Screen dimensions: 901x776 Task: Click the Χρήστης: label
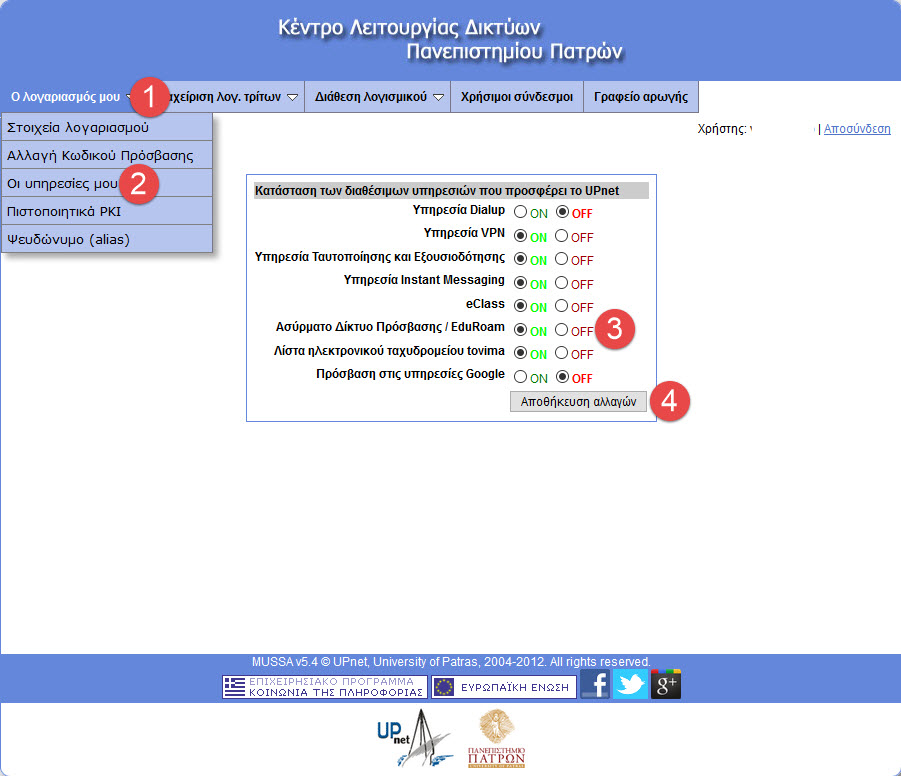(x=722, y=129)
